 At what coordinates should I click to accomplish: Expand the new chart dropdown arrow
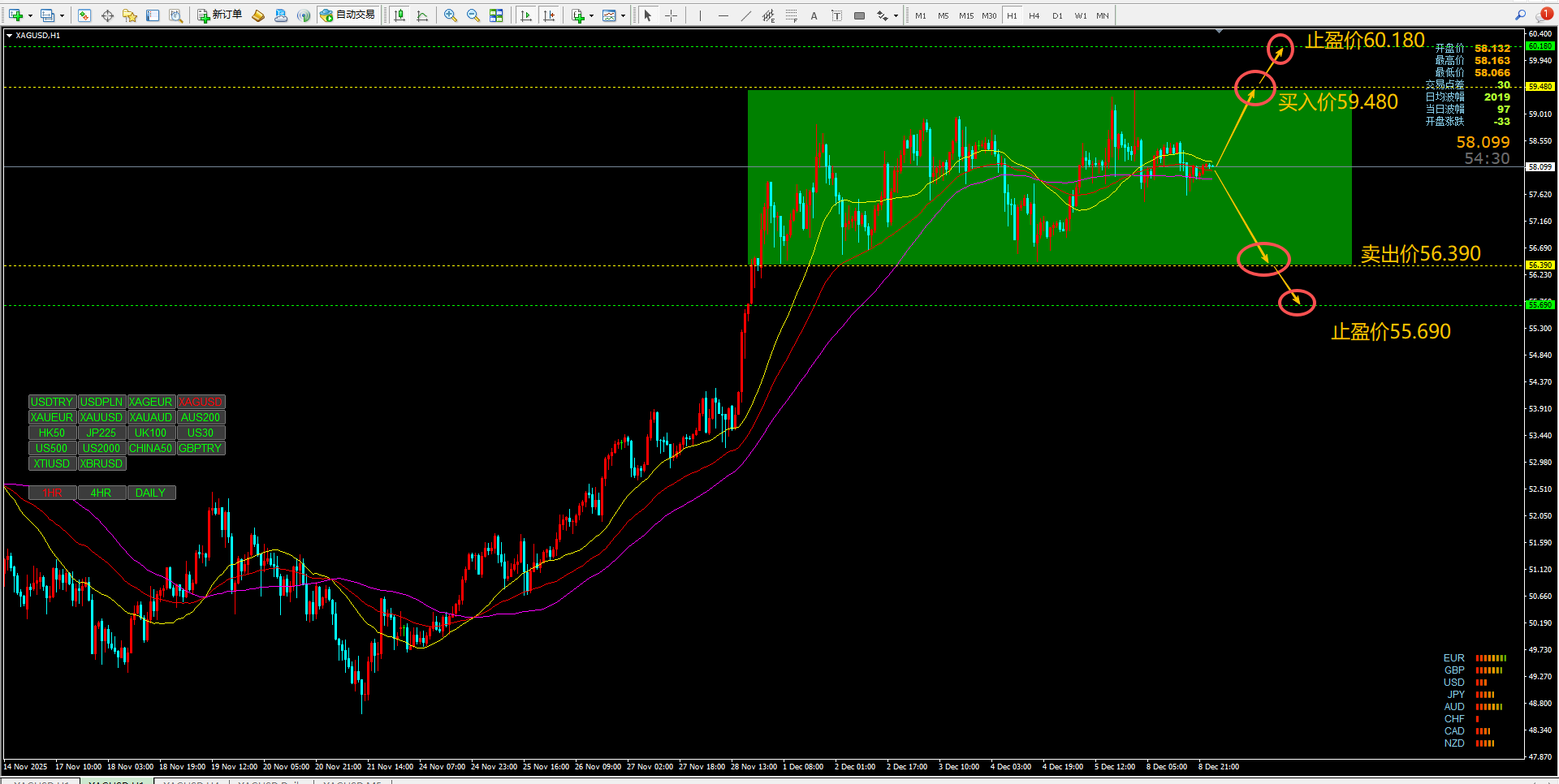coord(30,15)
